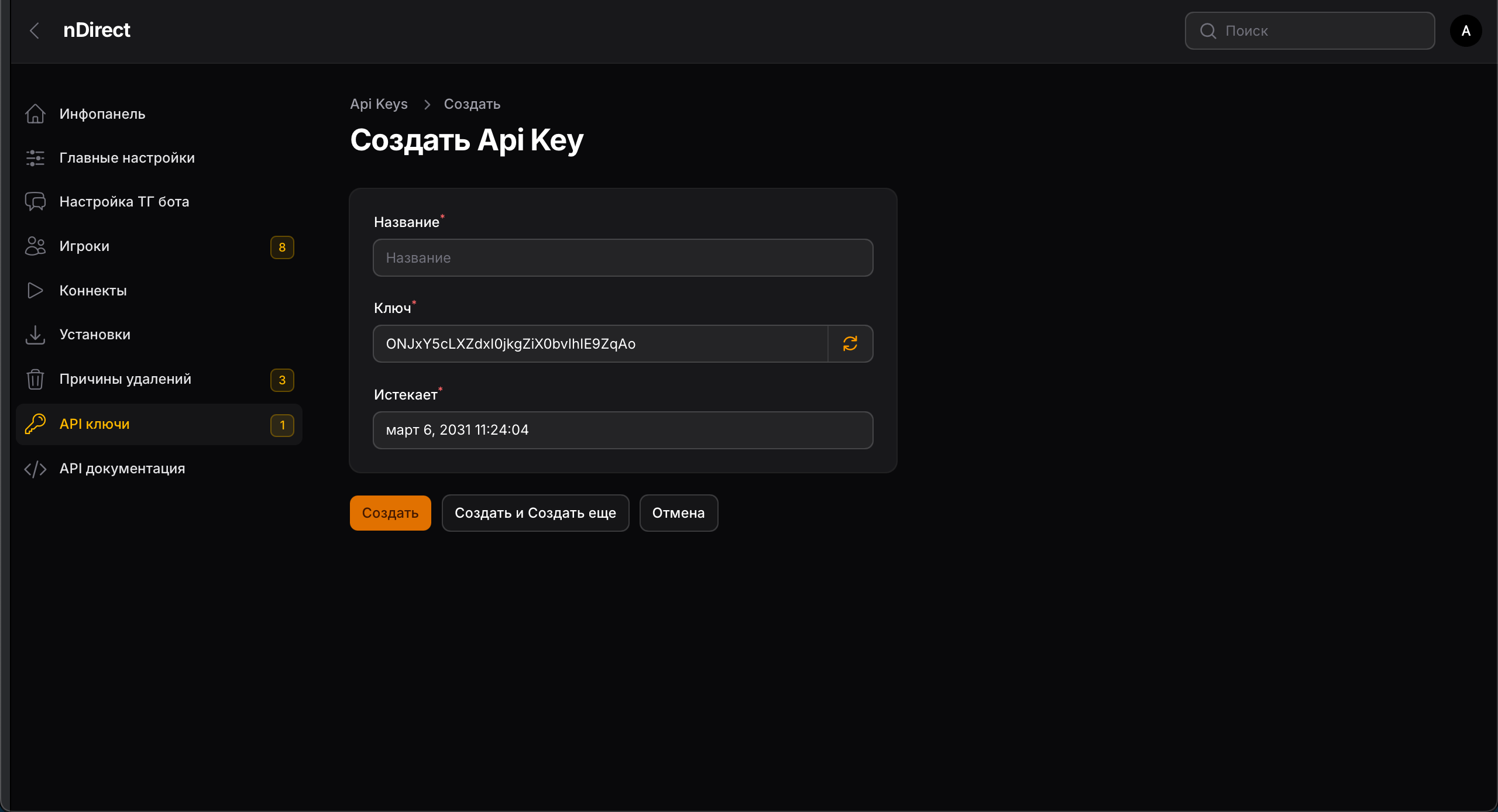Focus the Название input field
This screenshot has height=812, width=1498.
coord(623,258)
